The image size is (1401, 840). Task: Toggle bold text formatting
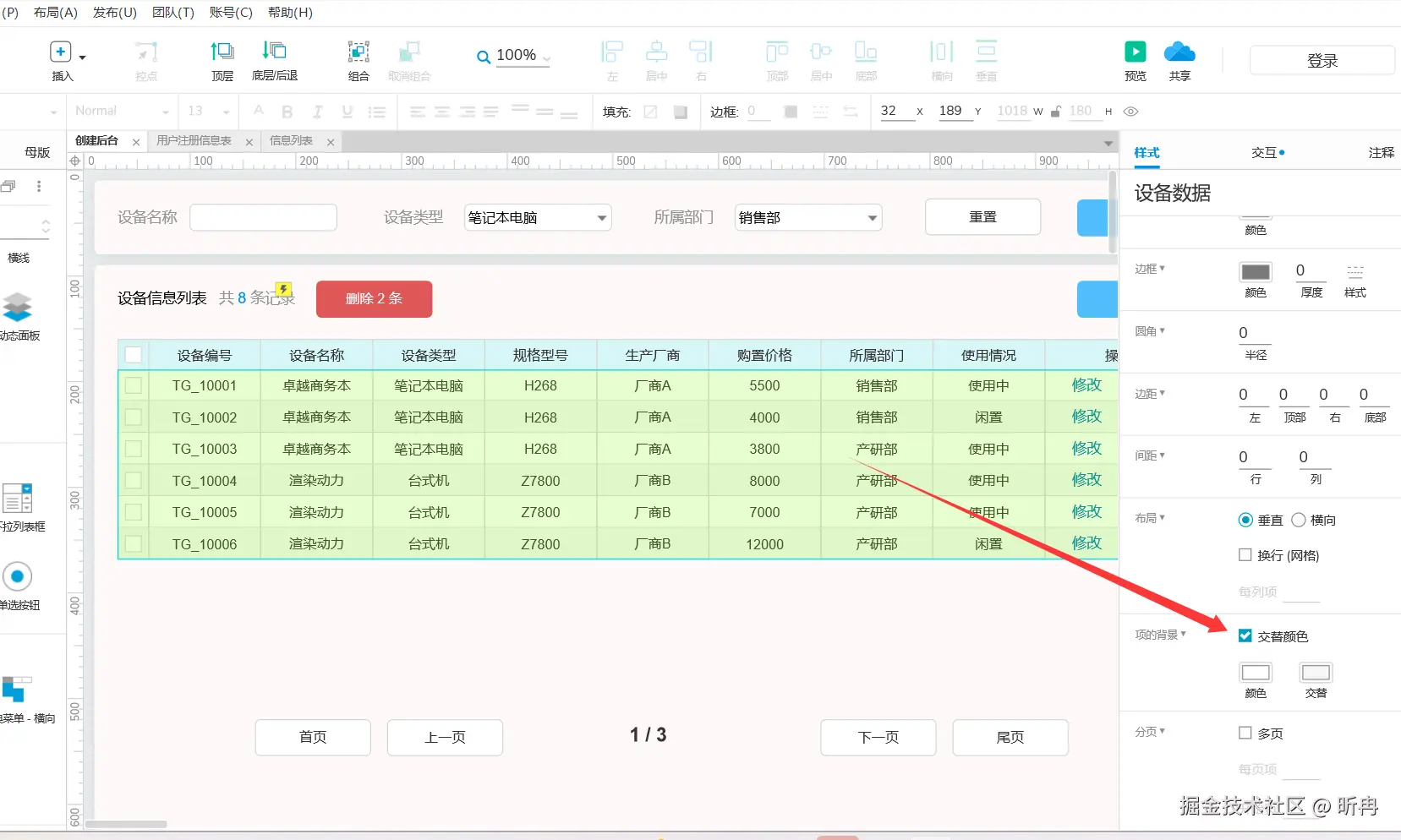(287, 112)
